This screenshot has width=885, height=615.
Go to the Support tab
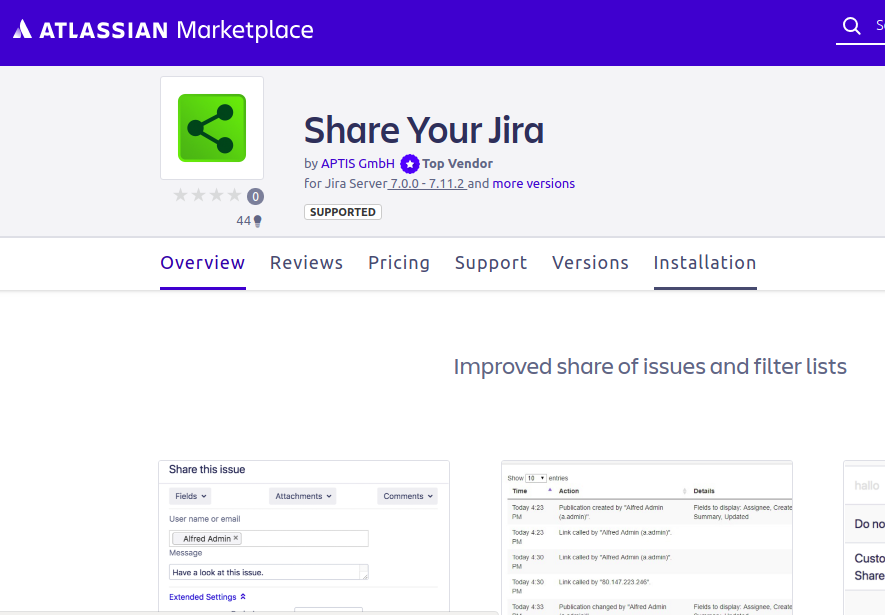pyautogui.click(x=490, y=263)
